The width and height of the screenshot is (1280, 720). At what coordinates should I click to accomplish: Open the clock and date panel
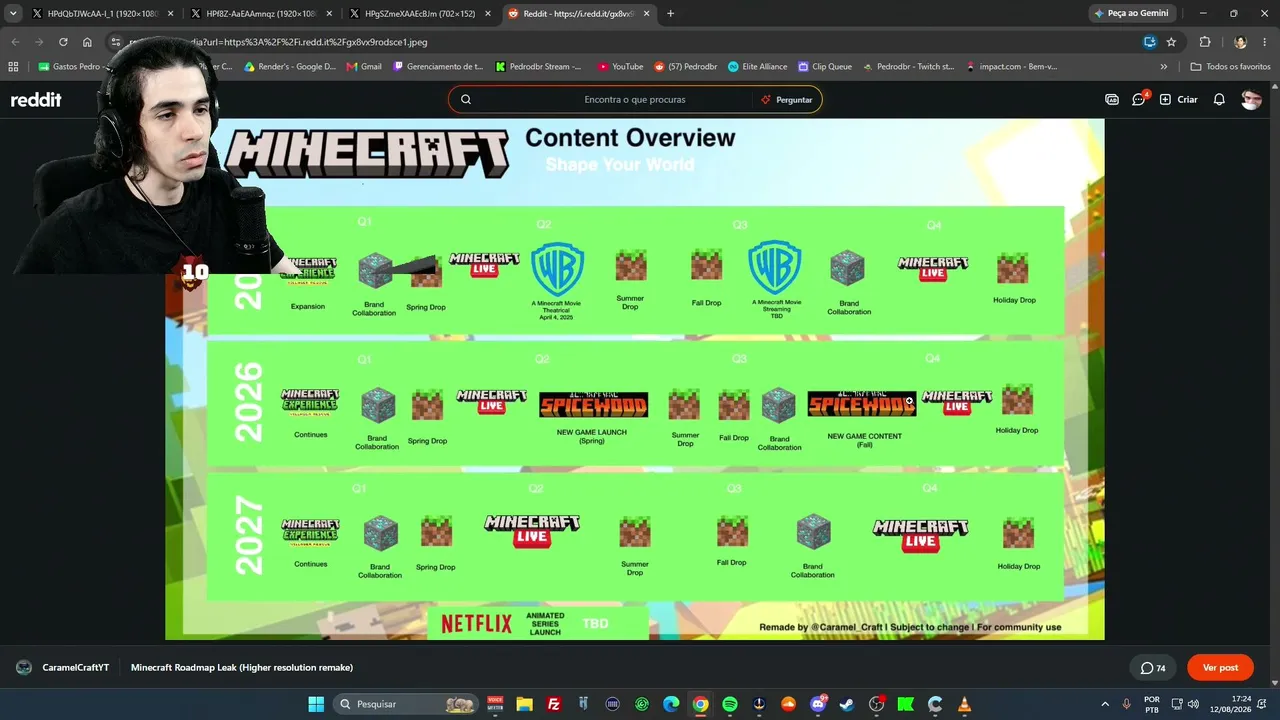click(1232, 704)
